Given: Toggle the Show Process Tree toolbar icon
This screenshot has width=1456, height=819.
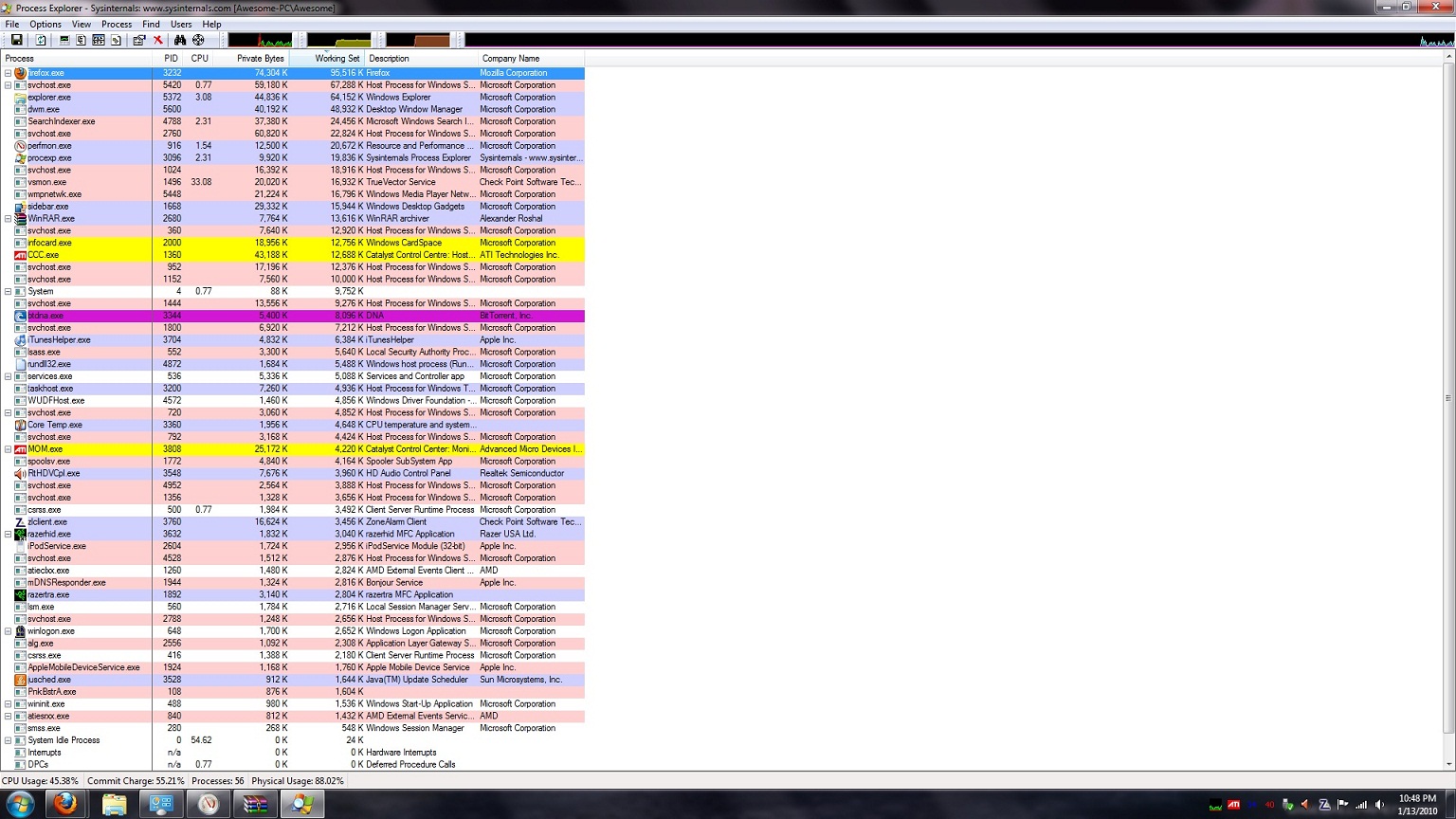Looking at the screenshot, I should pos(82,40).
